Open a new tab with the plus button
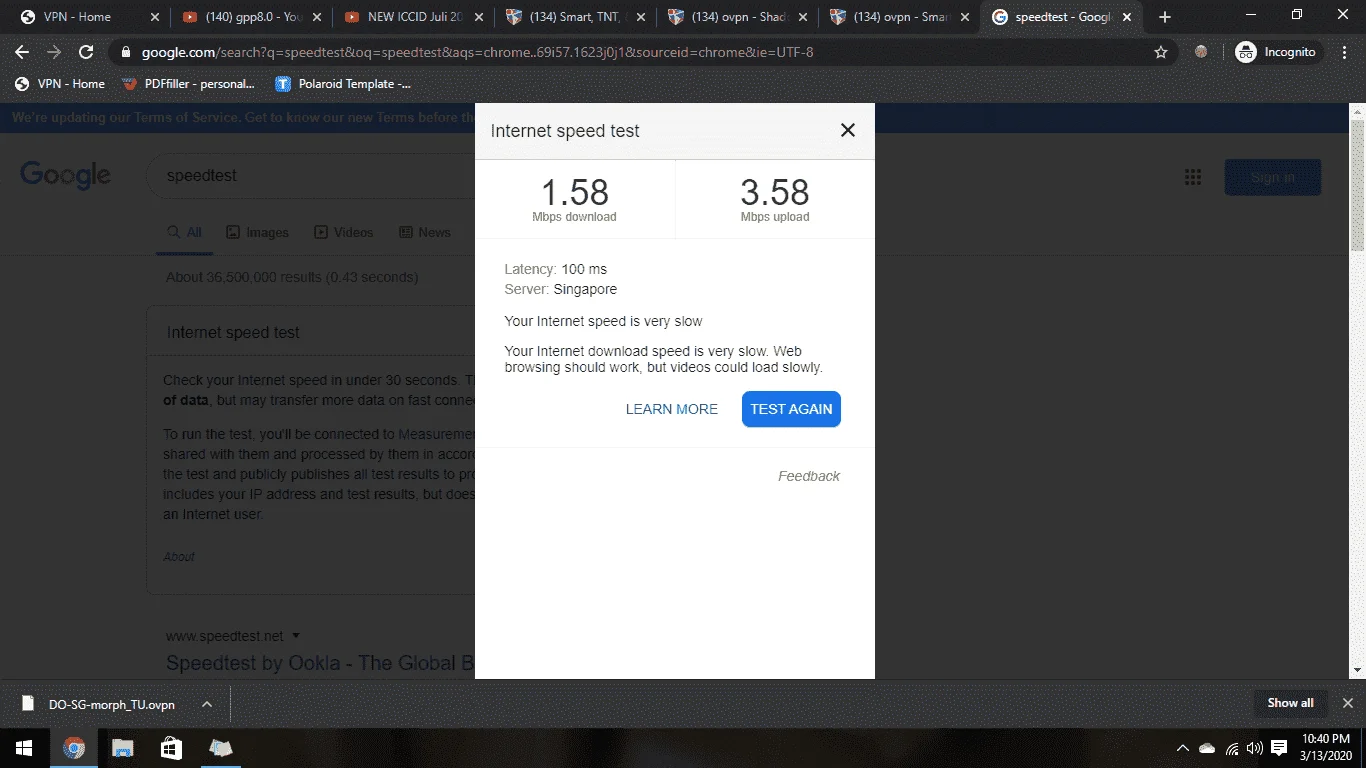The image size is (1366, 768). [x=1164, y=17]
